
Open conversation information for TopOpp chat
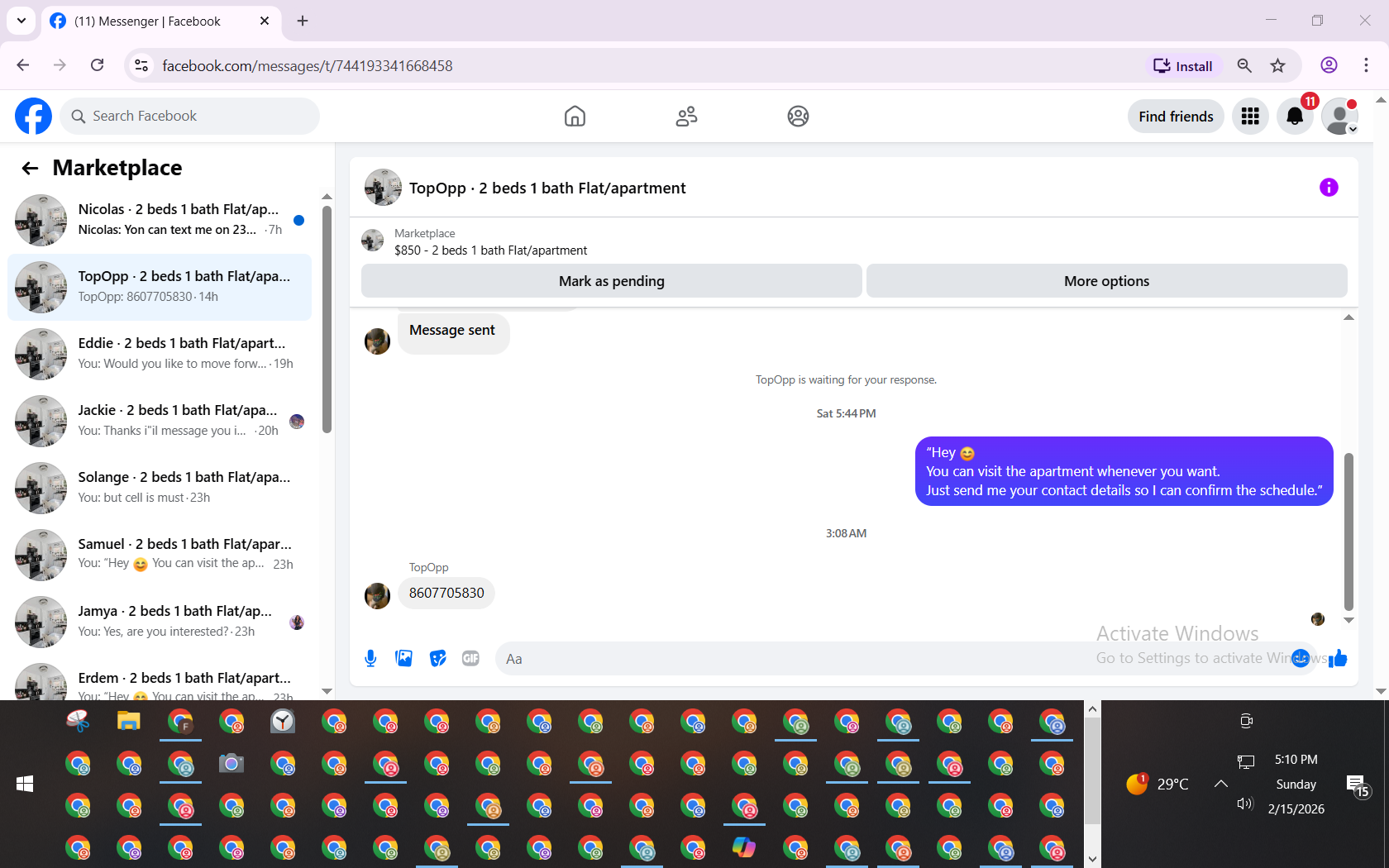click(x=1329, y=188)
